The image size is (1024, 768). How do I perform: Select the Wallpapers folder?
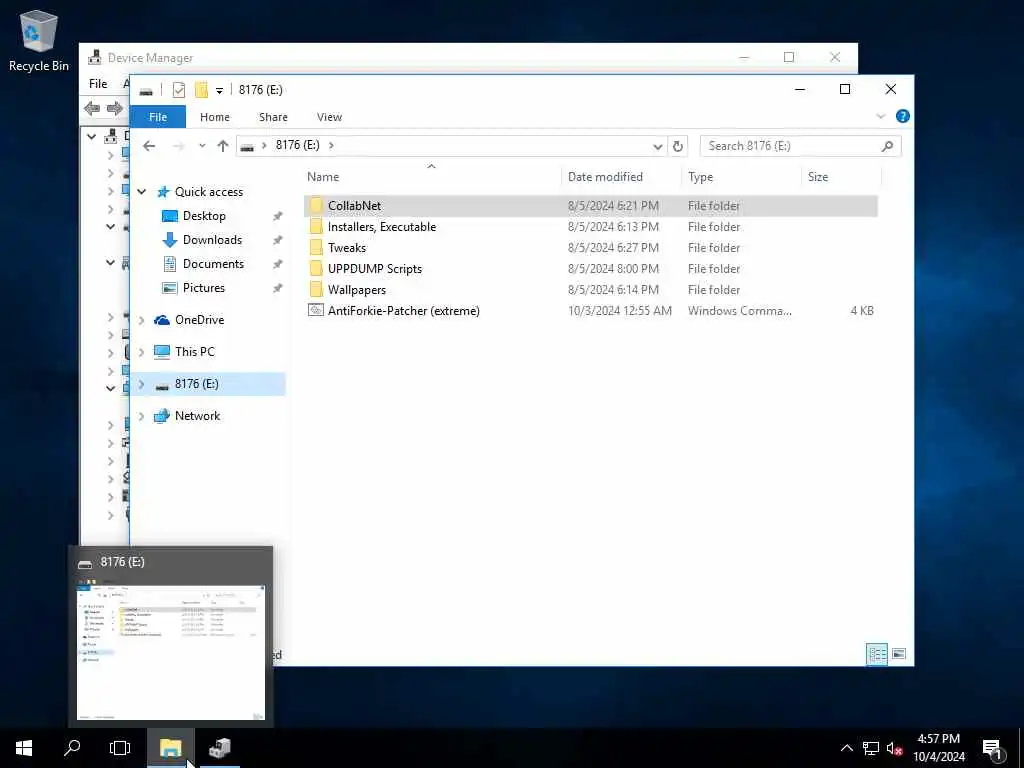[x=590, y=289]
